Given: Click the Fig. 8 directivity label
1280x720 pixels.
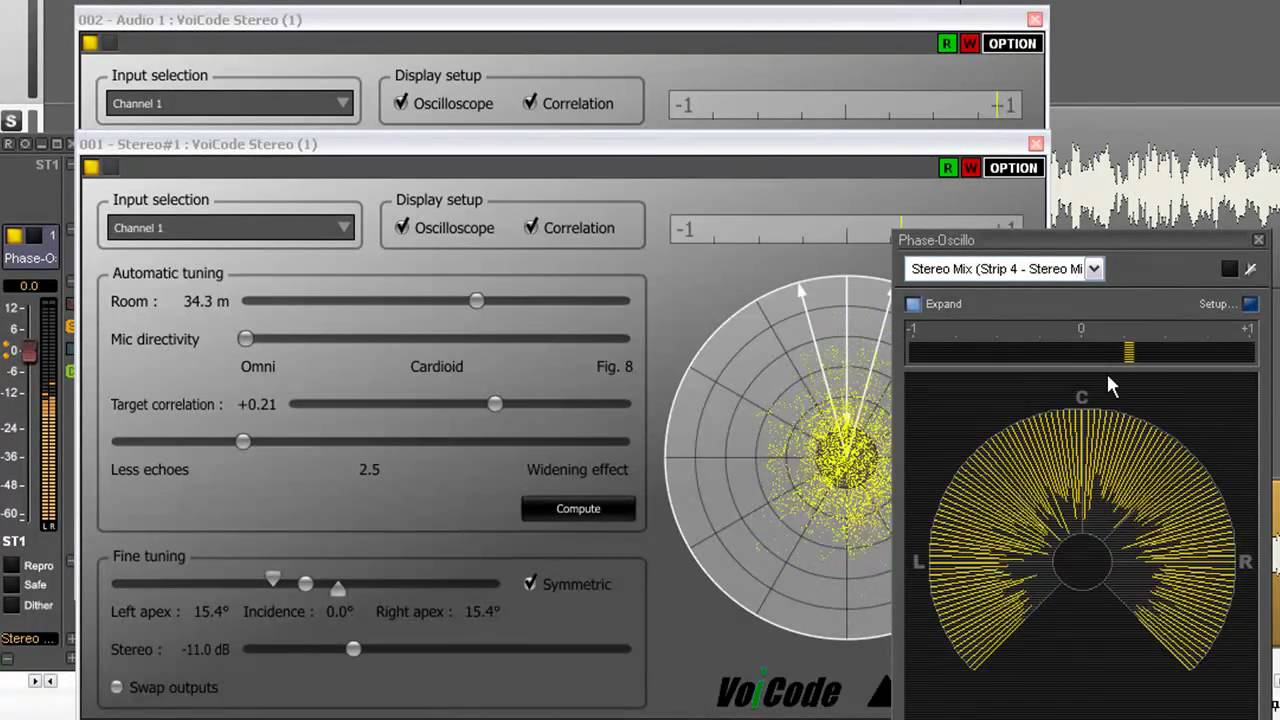Looking at the screenshot, I should click(x=614, y=366).
